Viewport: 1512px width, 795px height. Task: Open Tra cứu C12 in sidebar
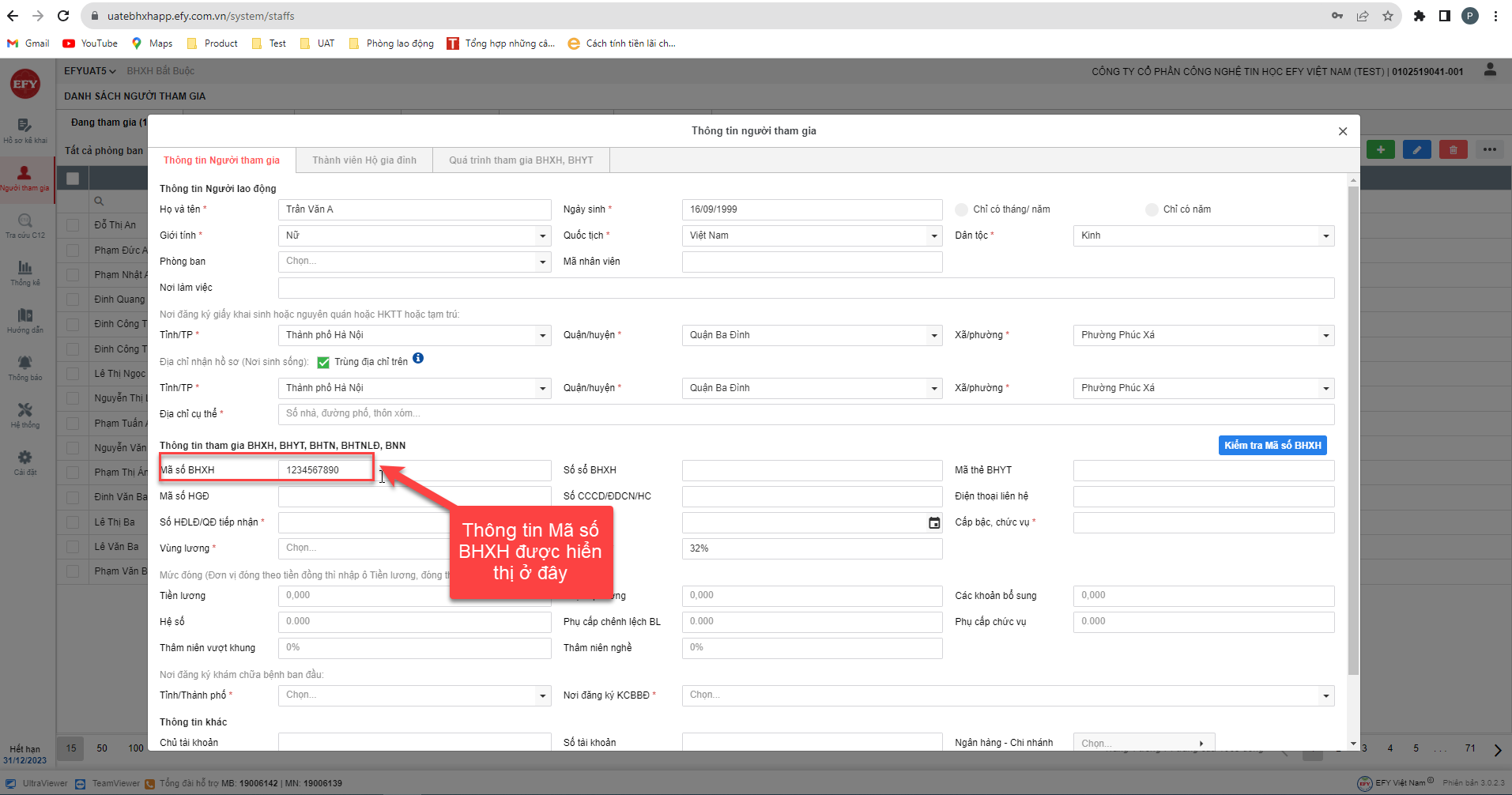(x=25, y=225)
